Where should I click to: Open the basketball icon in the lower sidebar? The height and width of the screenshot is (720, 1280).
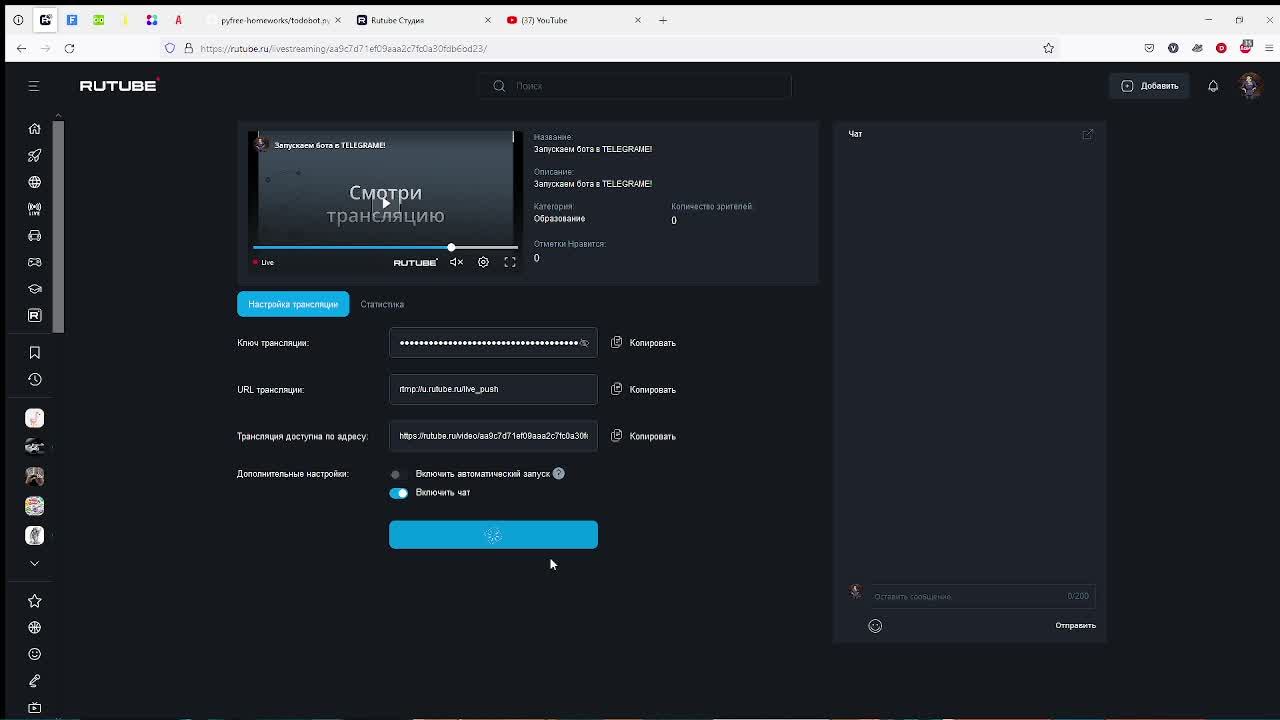tap(34, 628)
